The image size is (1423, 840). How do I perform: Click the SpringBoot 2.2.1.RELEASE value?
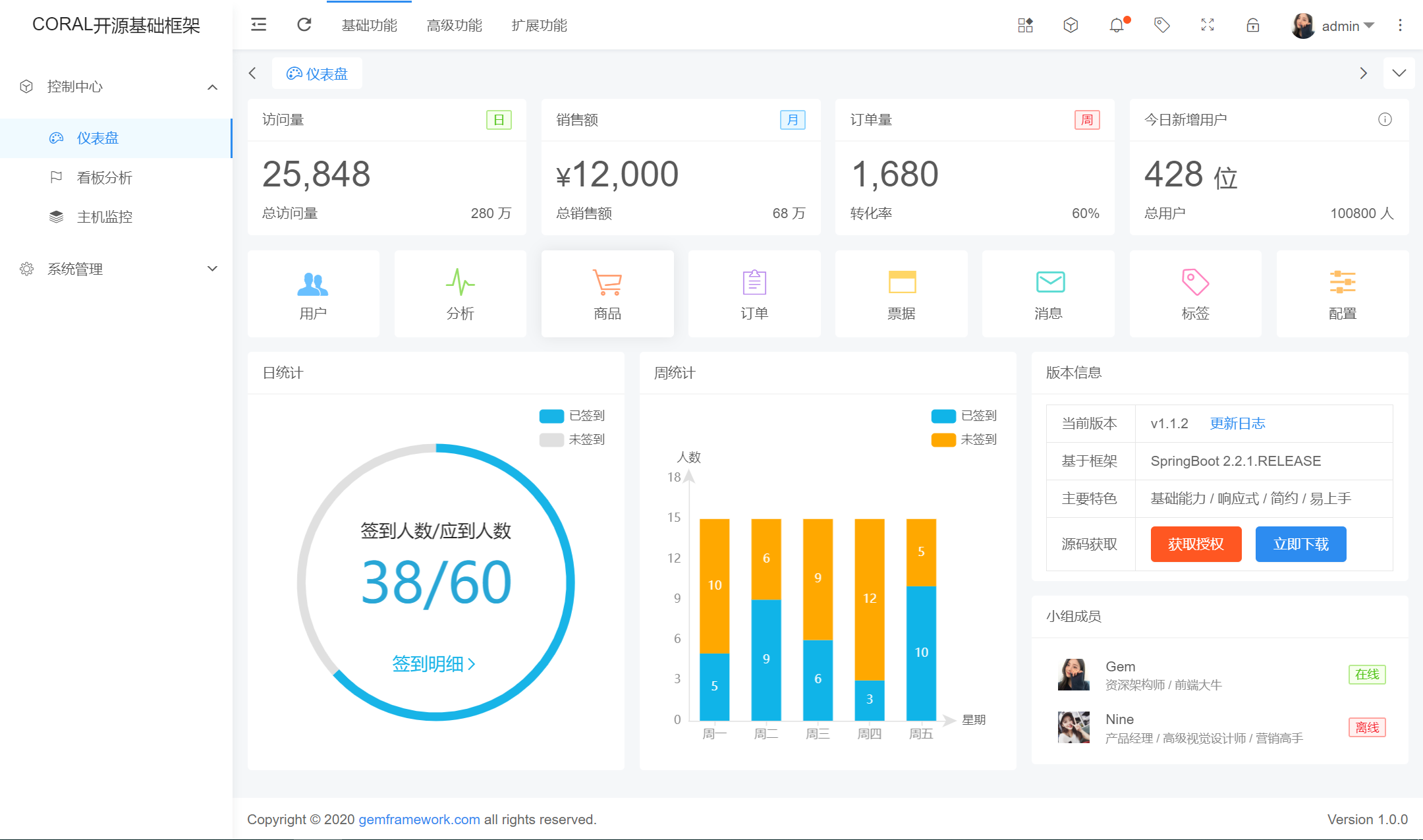[1235, 461]
